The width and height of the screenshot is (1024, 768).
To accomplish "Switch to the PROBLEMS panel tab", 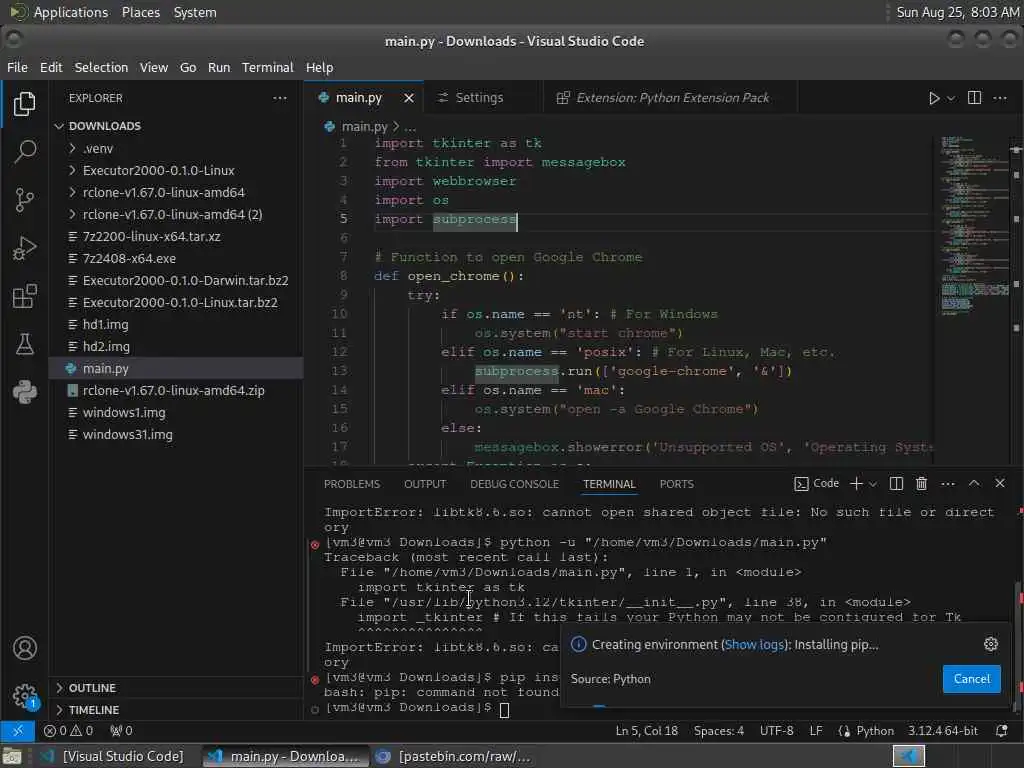I will coord(352,484).
